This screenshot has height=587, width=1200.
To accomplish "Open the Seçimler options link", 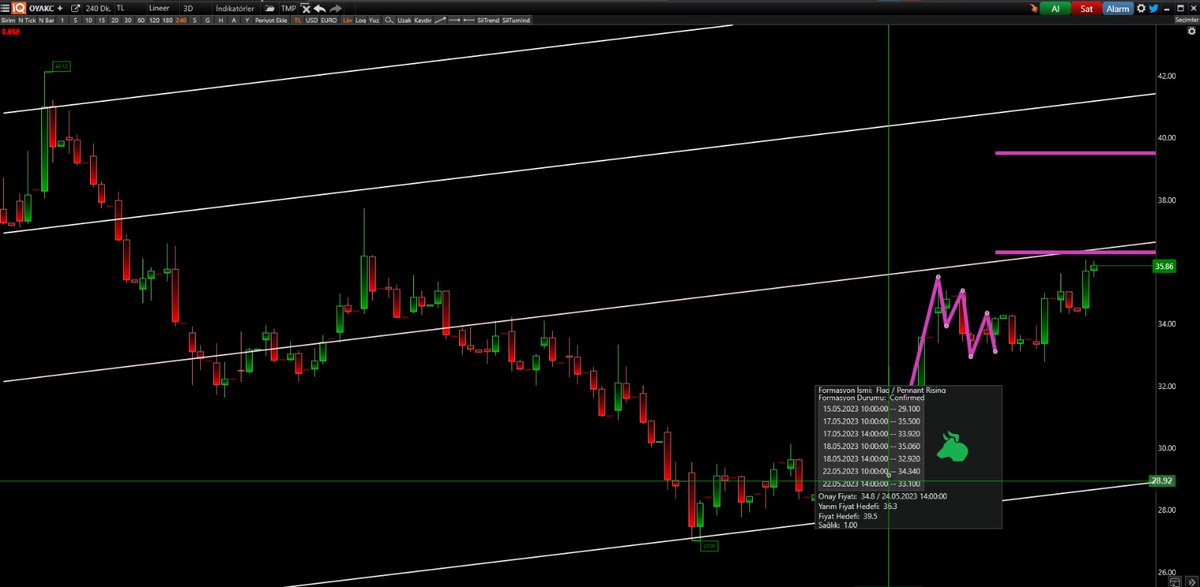I will [1186, 20].
